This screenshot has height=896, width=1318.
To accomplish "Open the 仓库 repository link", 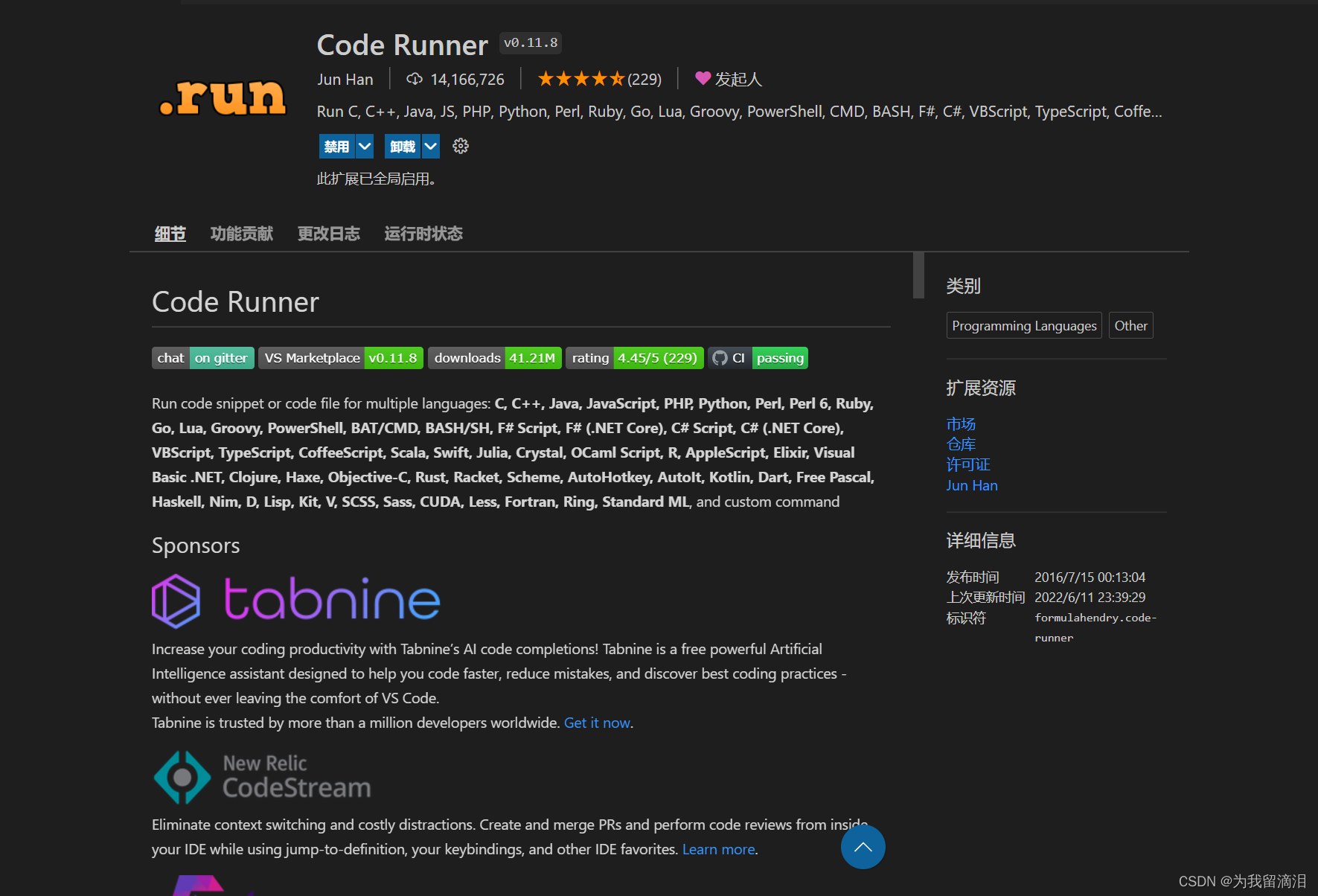I will click(x=961, y=444).
